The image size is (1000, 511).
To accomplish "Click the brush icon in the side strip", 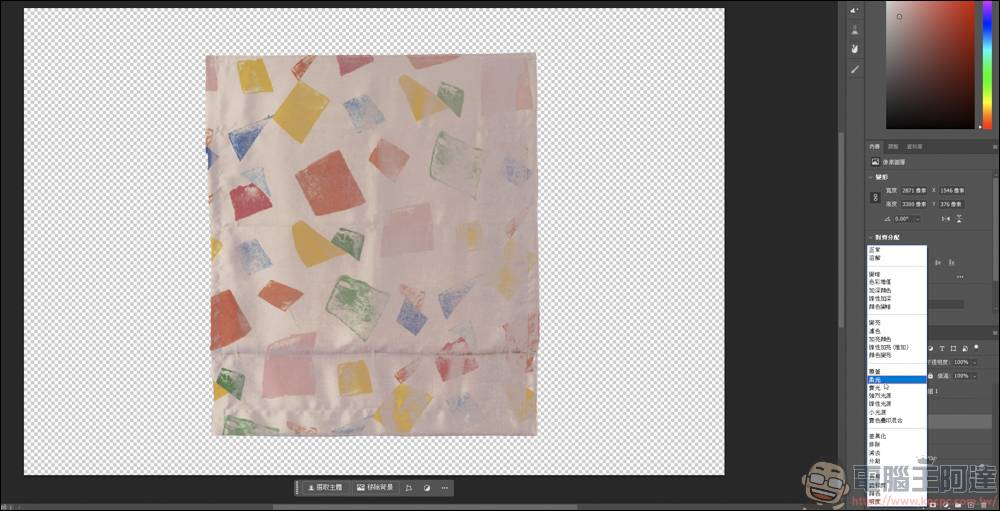I will point(855,69).
